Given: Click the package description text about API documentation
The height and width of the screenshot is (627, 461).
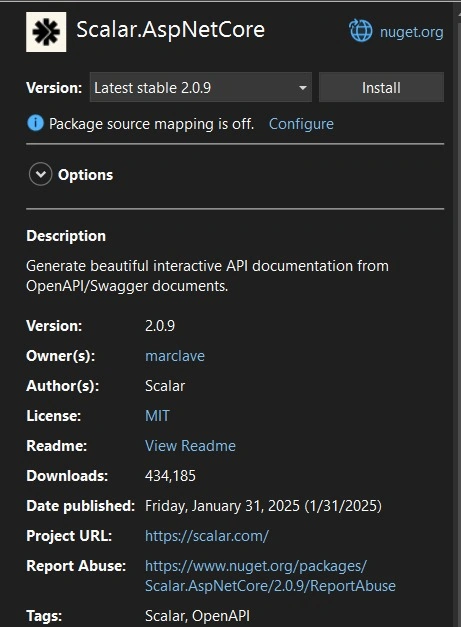Looking at the screenshot, I should pyautogui.click(x=207, y=276).
